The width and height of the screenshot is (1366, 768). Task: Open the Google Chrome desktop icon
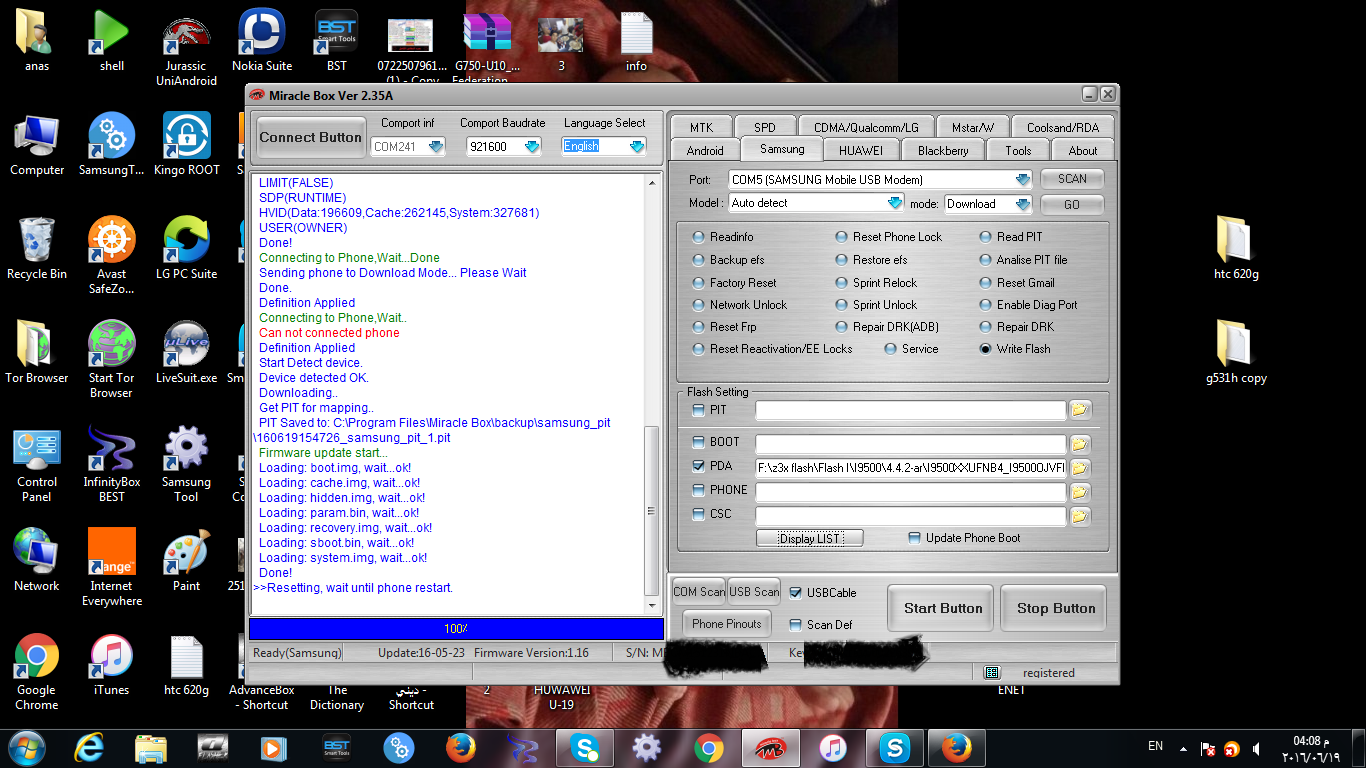pos(37,672)
